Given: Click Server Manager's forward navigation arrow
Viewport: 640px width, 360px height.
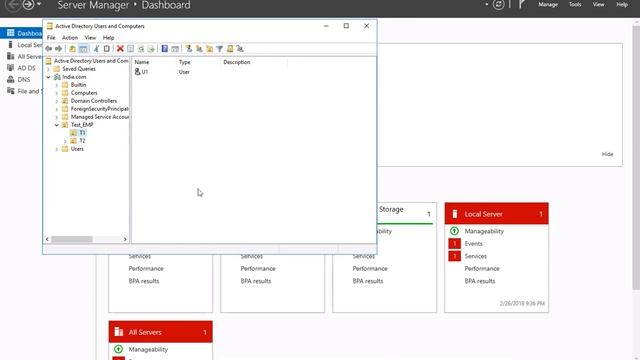Looking at the screenshot, I should click(x=28, y=5).
